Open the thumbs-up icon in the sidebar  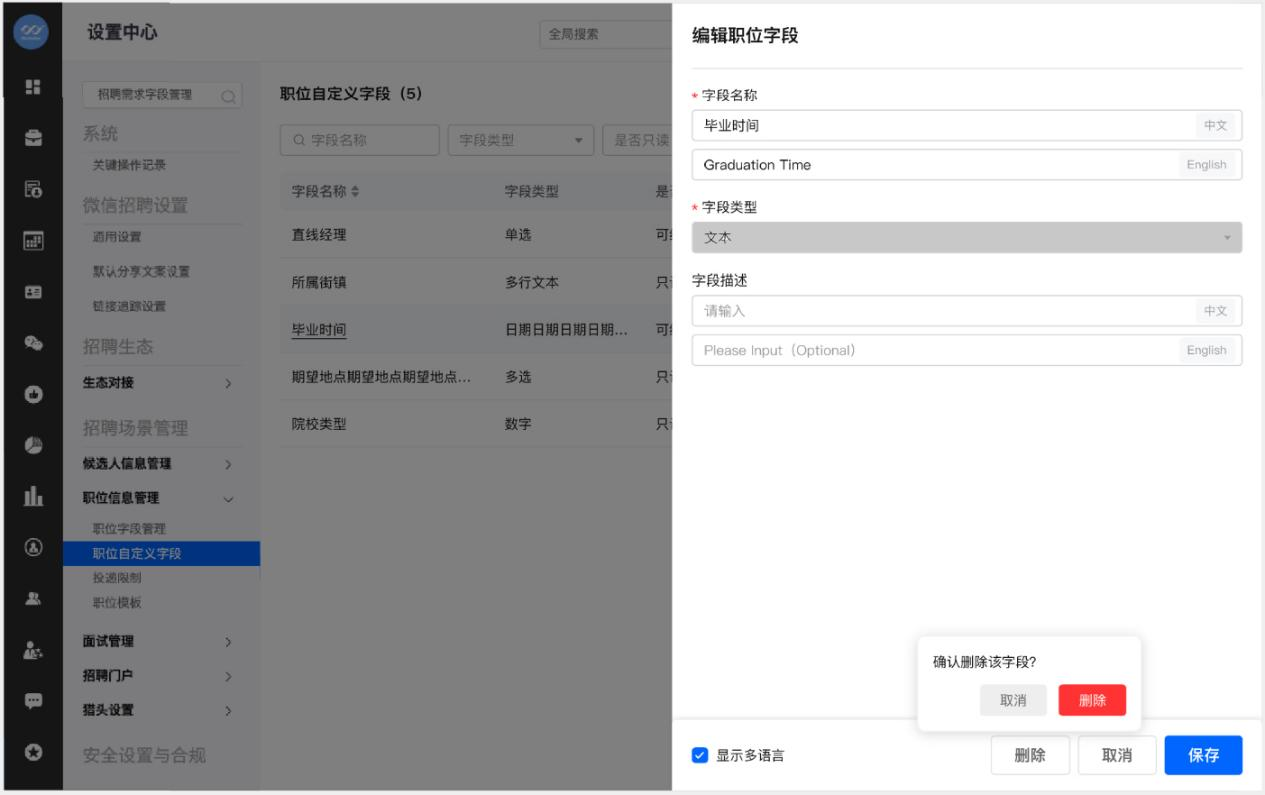31,394
